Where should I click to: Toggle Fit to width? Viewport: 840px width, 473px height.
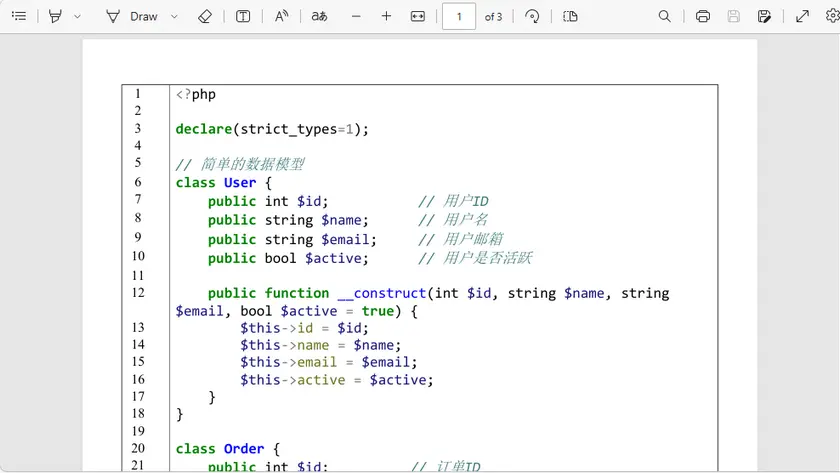click(418, 16)
